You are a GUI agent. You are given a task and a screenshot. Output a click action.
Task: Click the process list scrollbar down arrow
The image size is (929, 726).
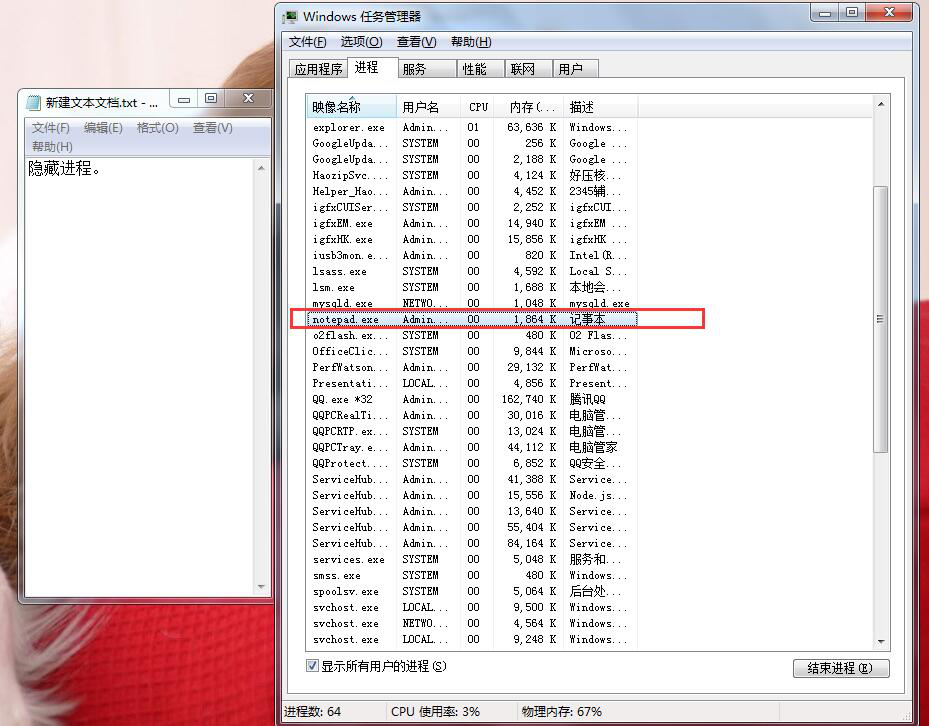[x=879, y=640]
